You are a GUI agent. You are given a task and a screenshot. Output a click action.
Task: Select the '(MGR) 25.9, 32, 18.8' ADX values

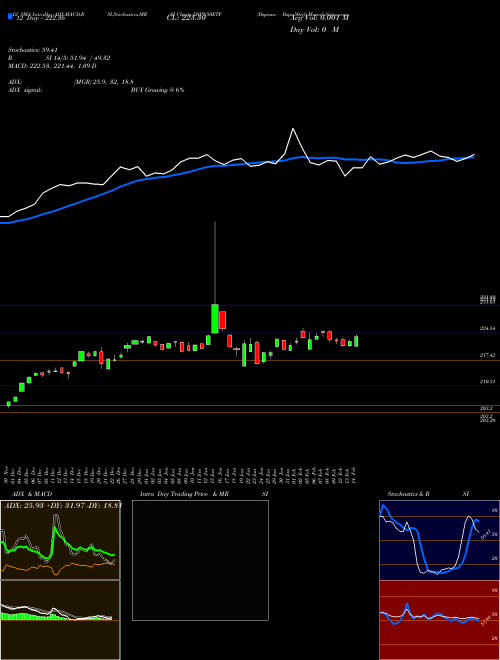tap(104, 82)
